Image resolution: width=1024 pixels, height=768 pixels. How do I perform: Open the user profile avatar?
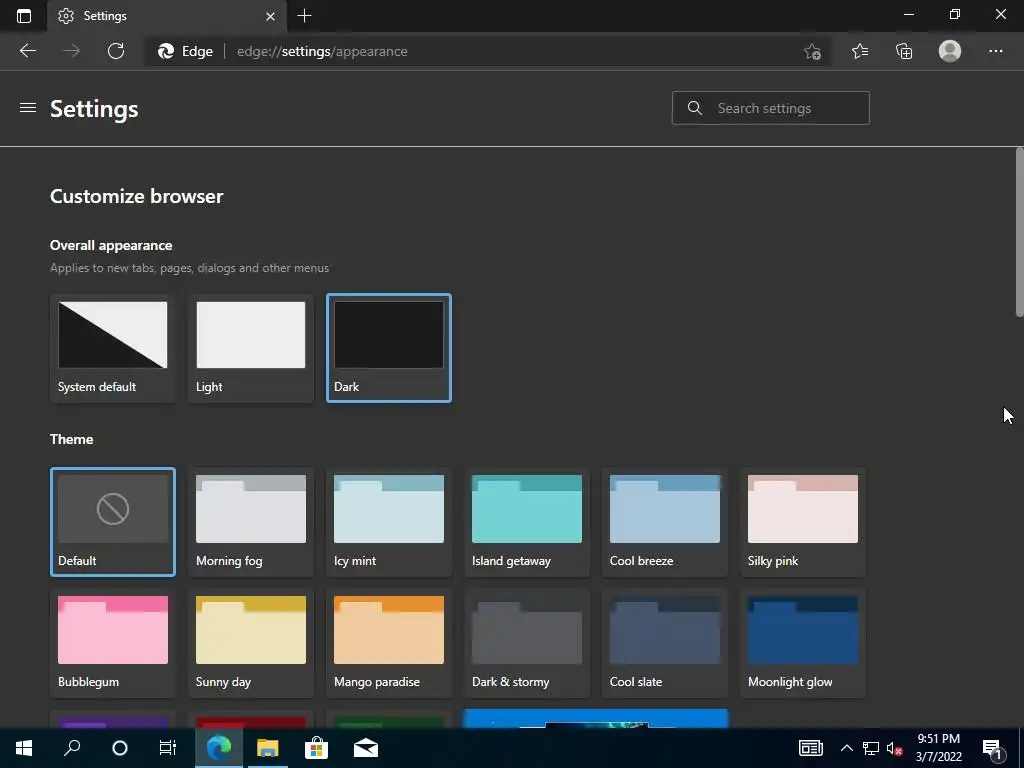(x=950, y=51)
